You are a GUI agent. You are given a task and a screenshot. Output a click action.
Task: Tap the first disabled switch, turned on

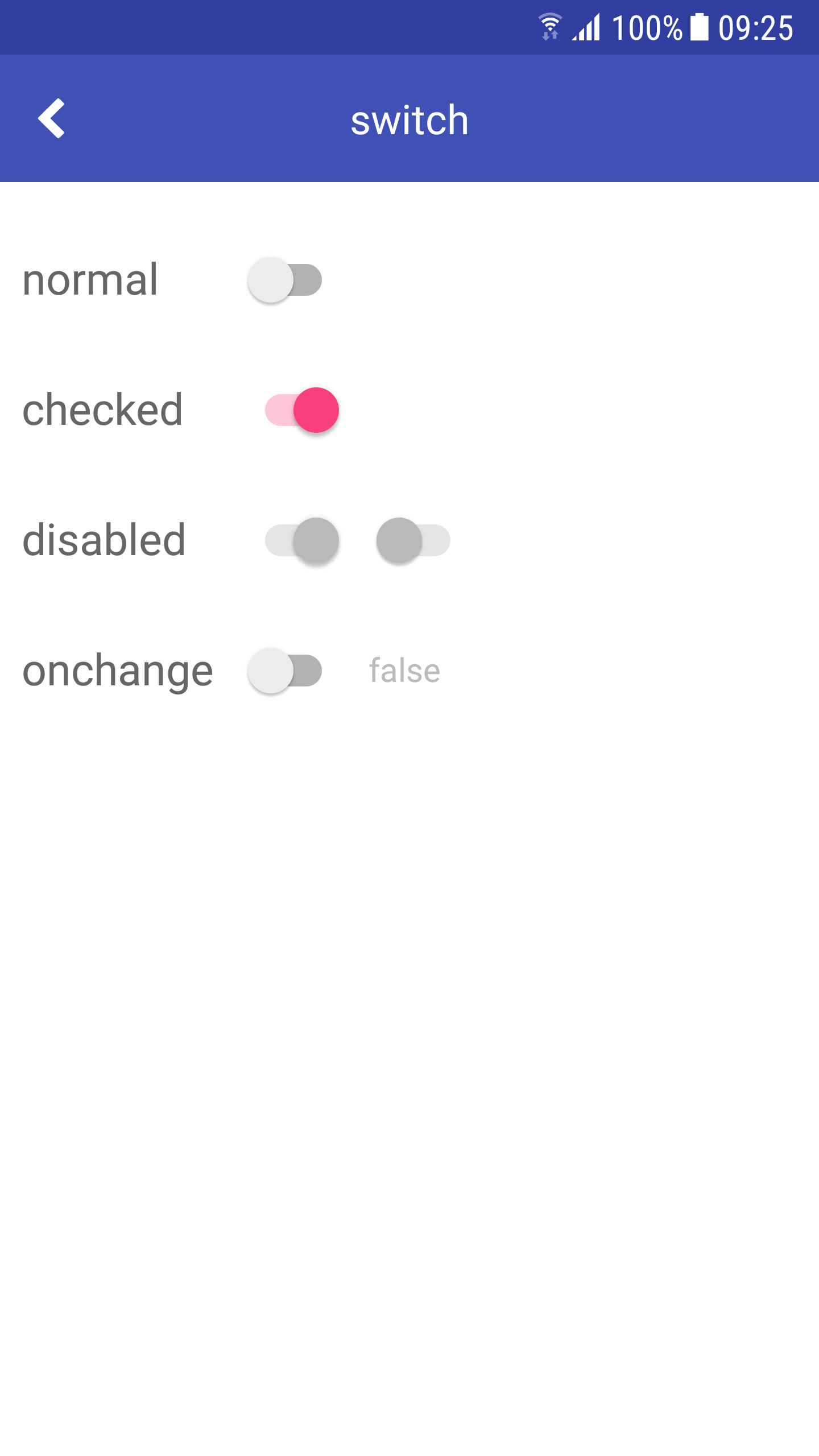click(x=302, y=540)
